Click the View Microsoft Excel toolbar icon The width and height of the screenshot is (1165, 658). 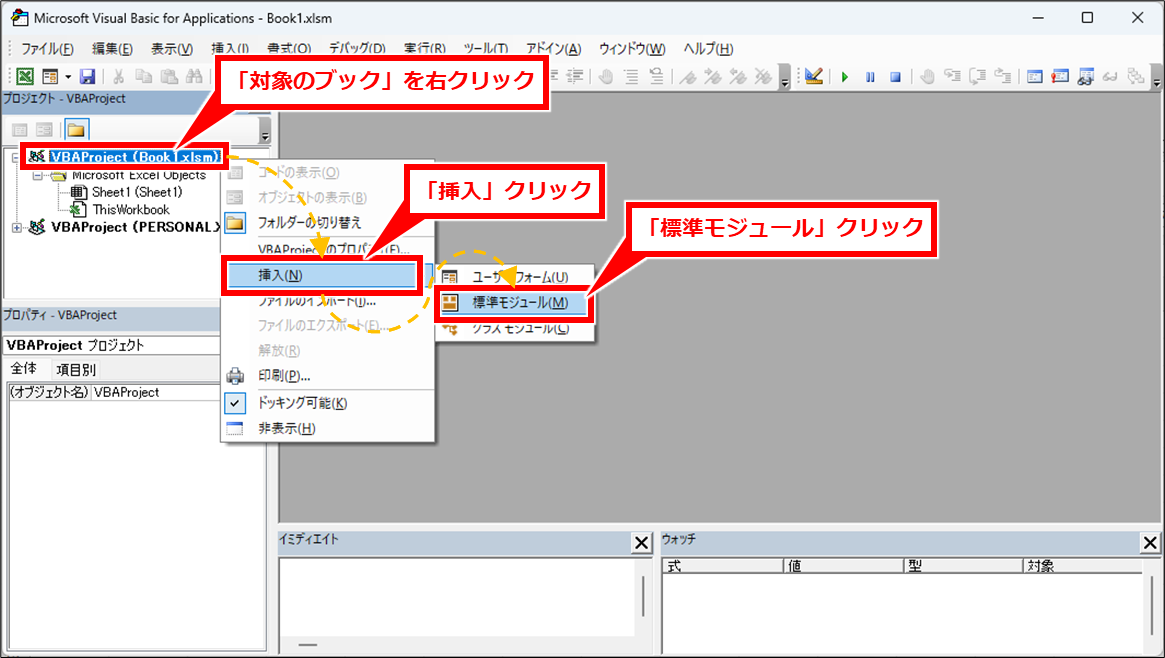tap(25, 77)
